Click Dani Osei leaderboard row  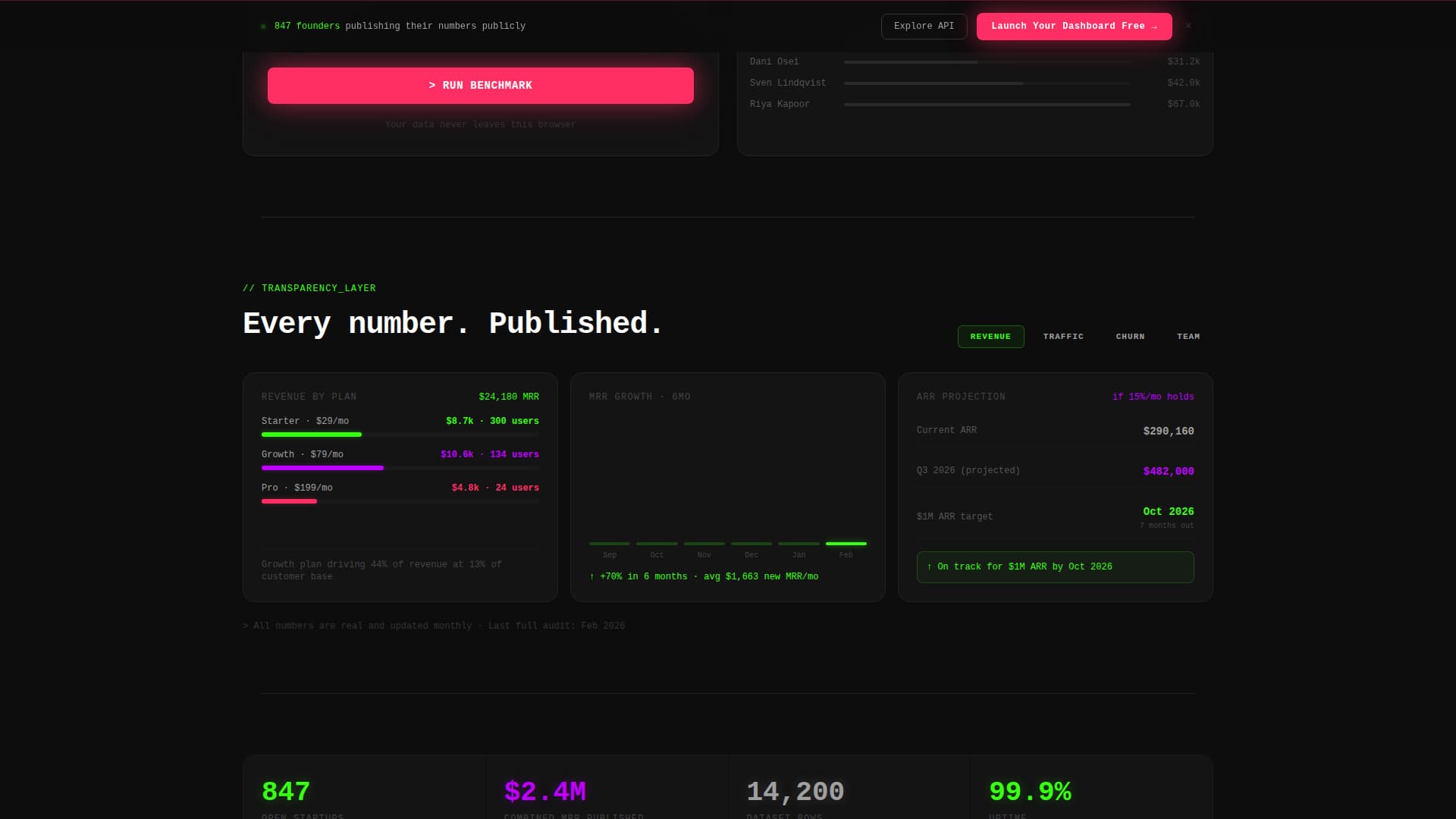click(974, 61)
